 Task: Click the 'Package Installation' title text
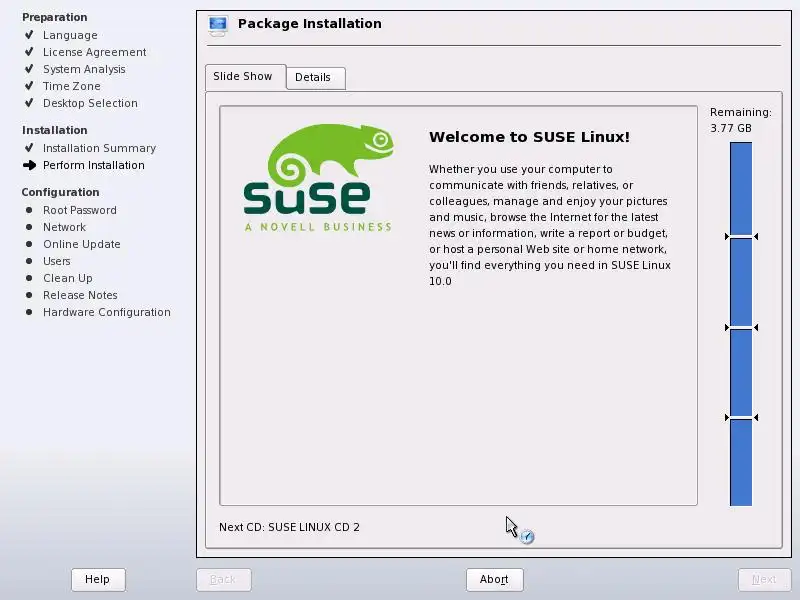coord(310,24)
